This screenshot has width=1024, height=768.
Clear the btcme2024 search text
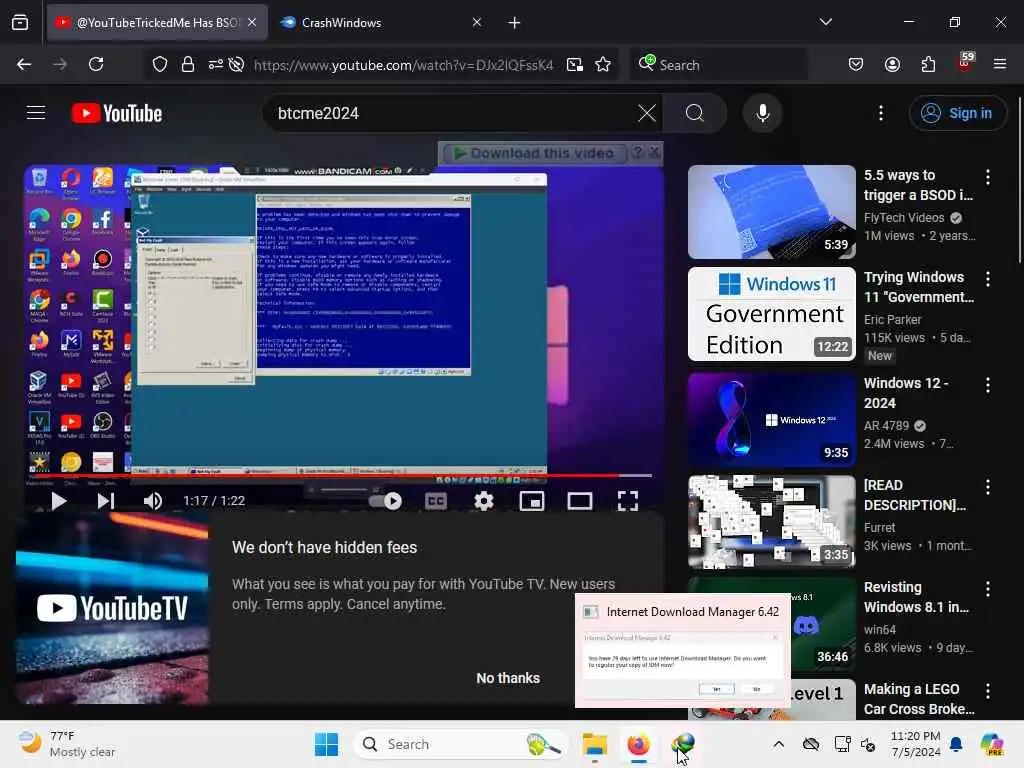pos(647,113)
